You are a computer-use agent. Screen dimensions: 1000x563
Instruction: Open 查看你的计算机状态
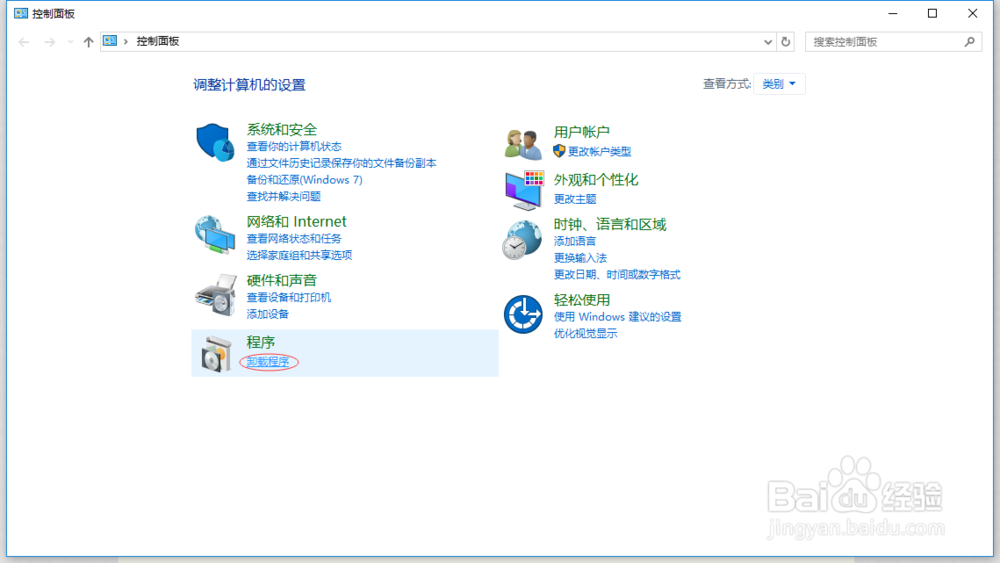(294, 147)
